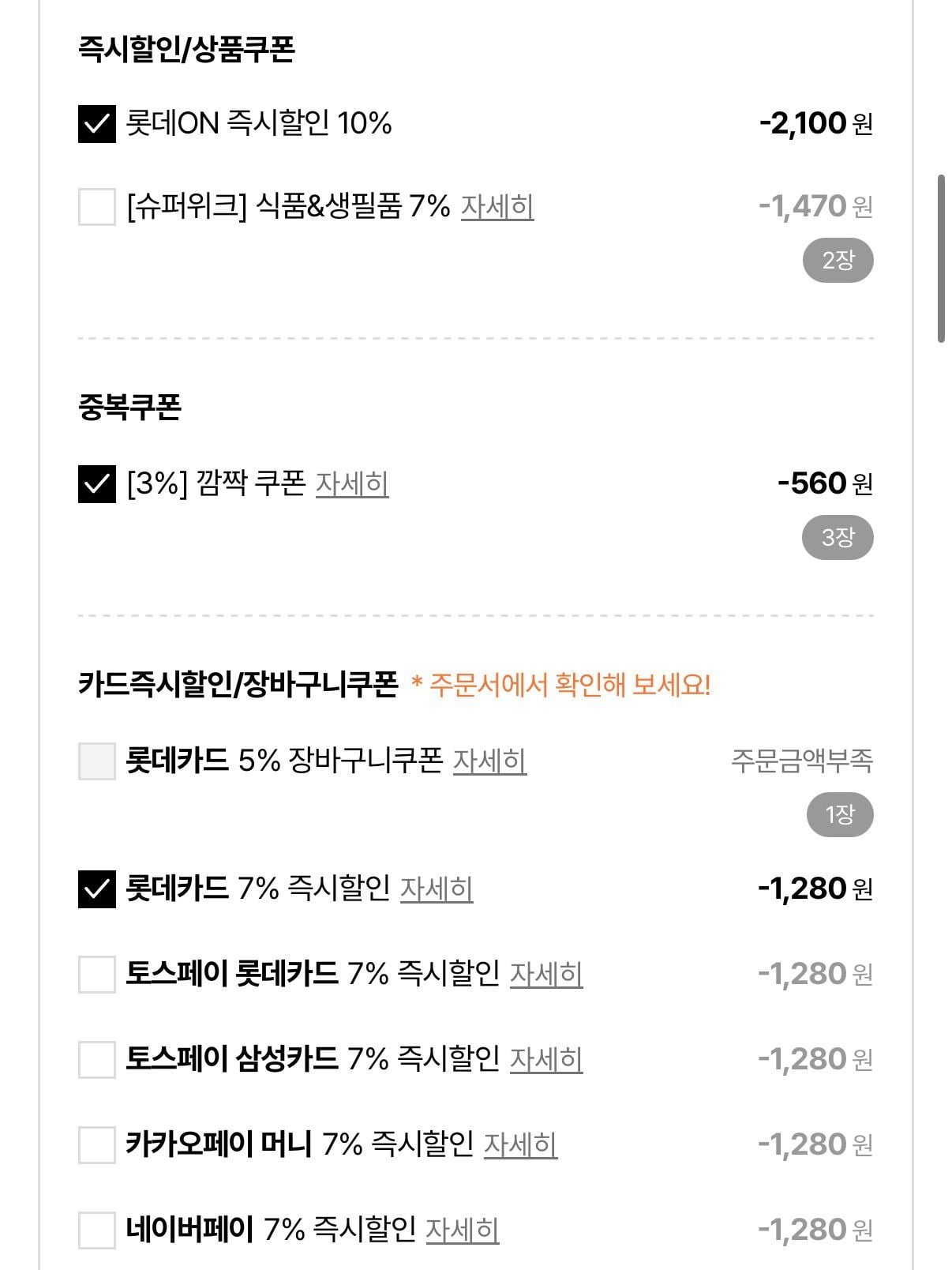Open 자세히 for 롯데카드 5% 장바구니쿠폰
Viewport: 952px width, 1270px height.
coord(489,761)
